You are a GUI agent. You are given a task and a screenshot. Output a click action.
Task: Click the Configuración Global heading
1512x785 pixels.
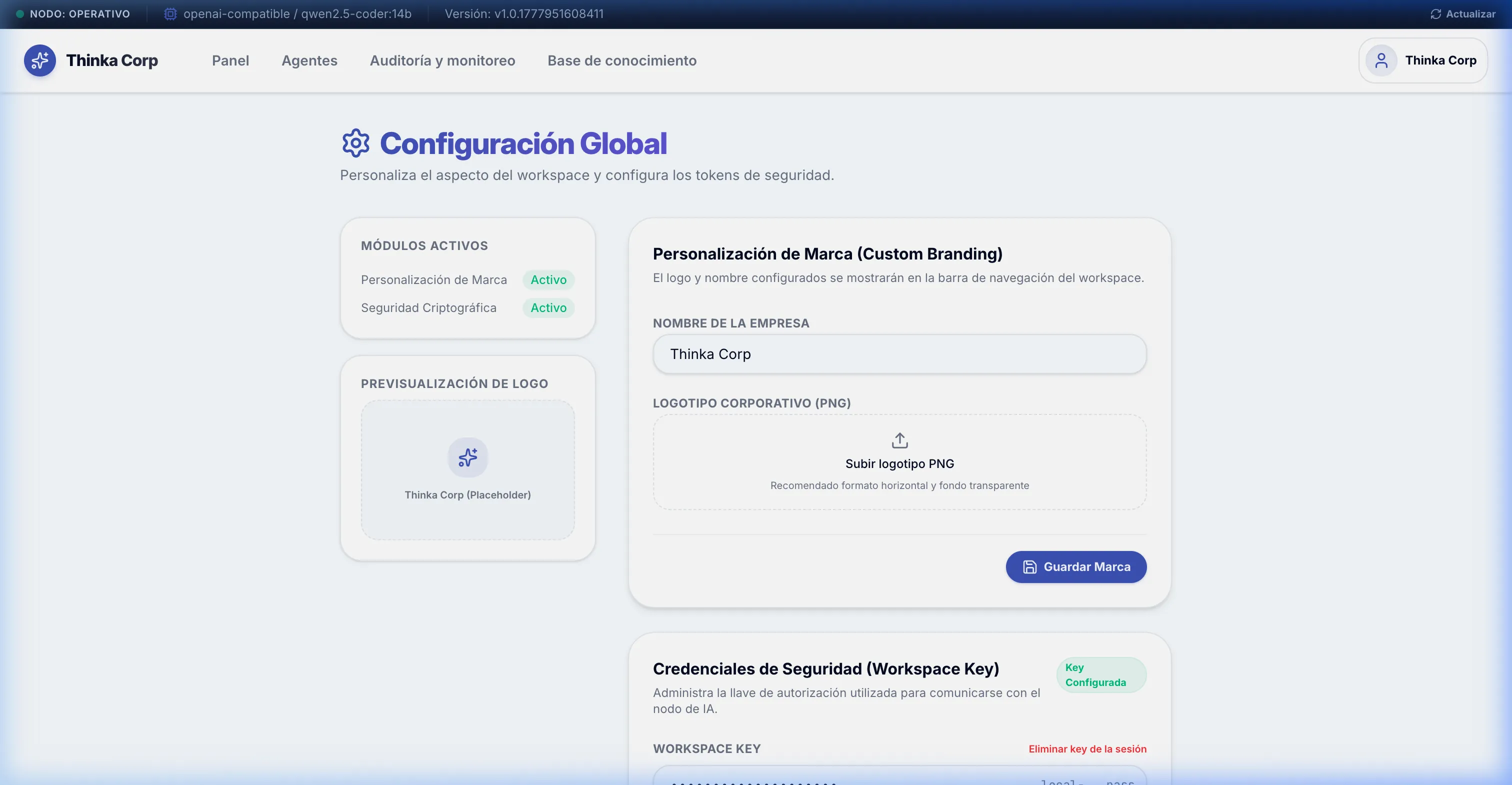[x=523, y=143]
